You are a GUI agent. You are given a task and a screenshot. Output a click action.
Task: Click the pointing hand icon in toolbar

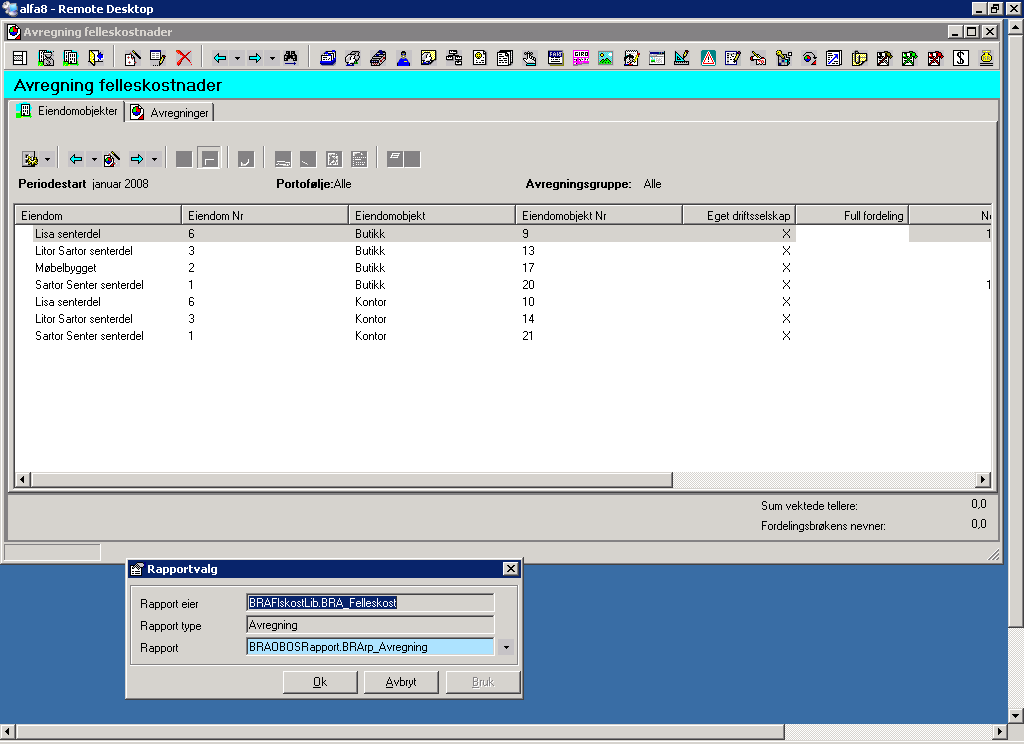pyautogui.click(x=530, y=58)
